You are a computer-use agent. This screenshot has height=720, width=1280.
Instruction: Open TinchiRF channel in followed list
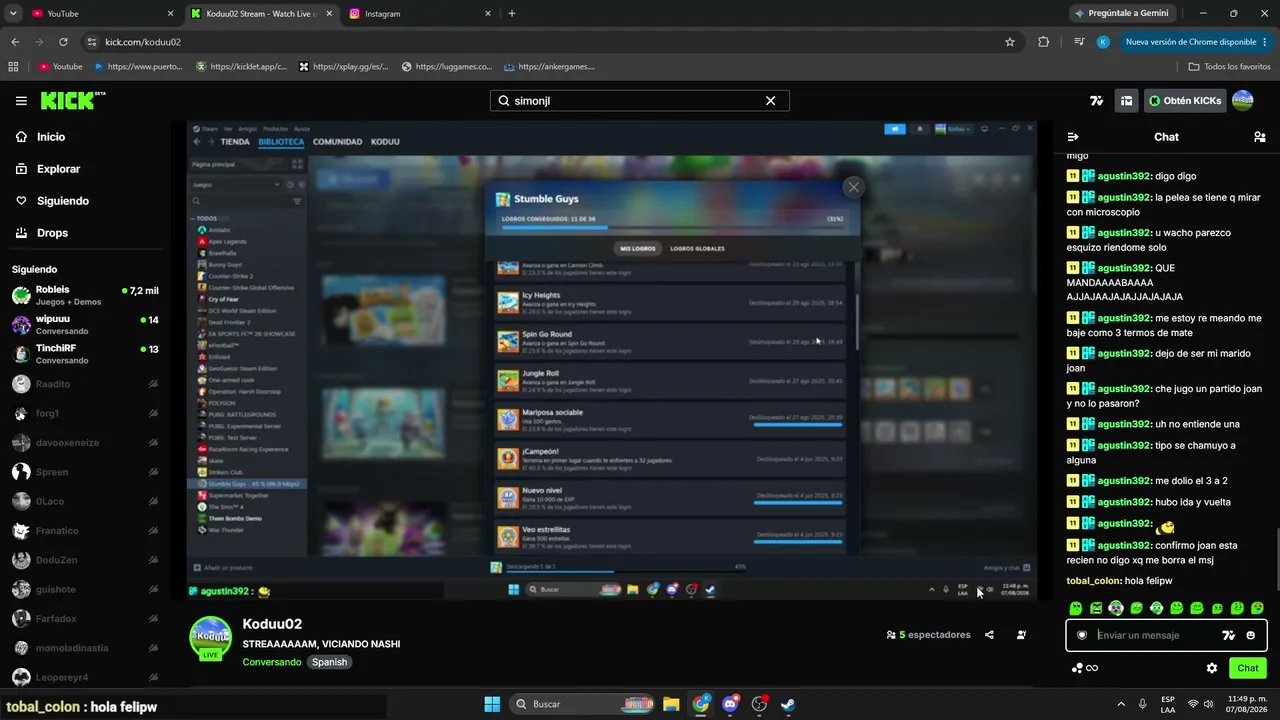pyautogui.click(x=85, y=354)
